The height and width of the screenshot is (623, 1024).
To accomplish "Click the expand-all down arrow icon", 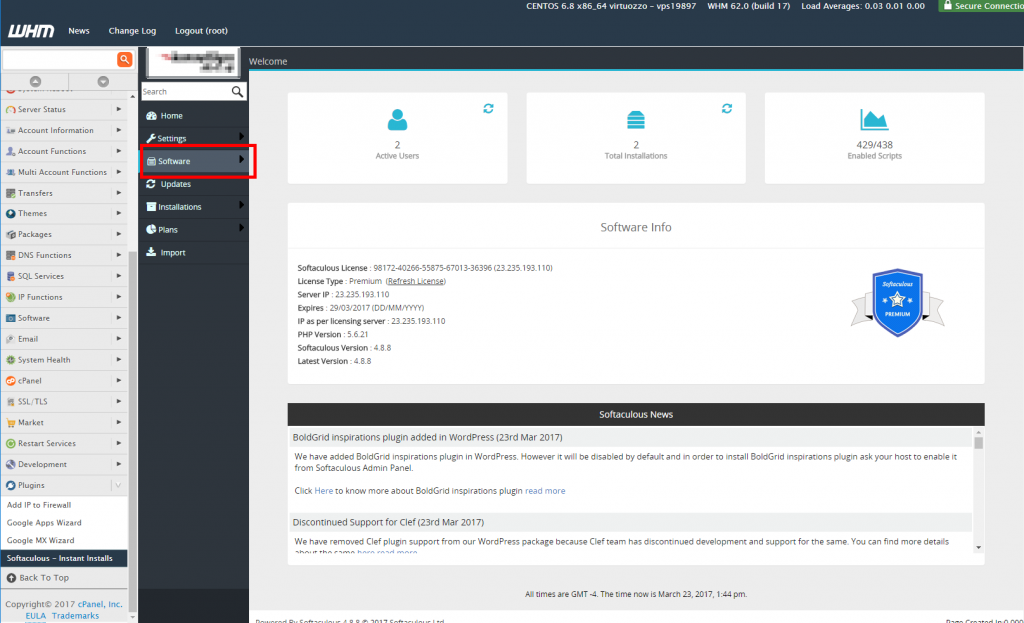I will [x=103, y=82].
